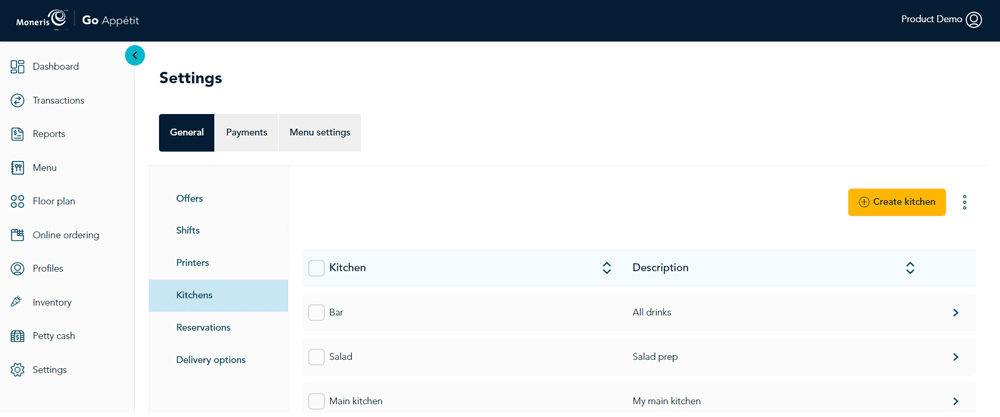The image size is (1000, 417).
Task: Click the Inventory carrot icon
Action: 17,302
